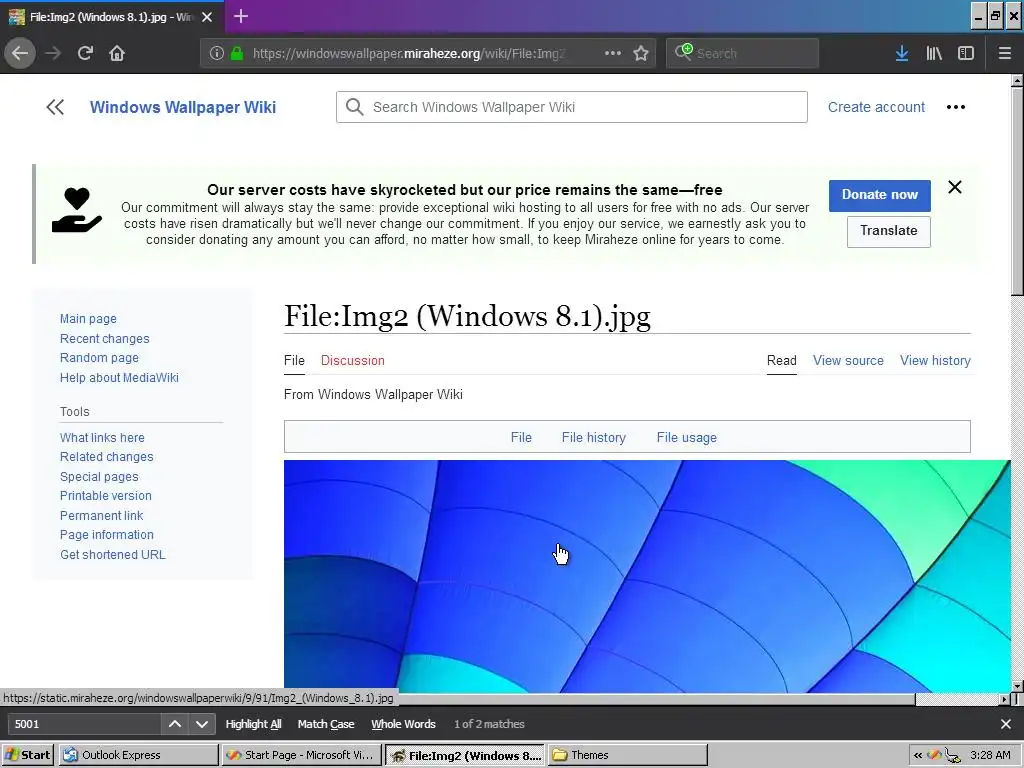The width and height of the screenshot is (1024, 768).
Task: Open Main page sidebar link
Action: pos(88,319)
